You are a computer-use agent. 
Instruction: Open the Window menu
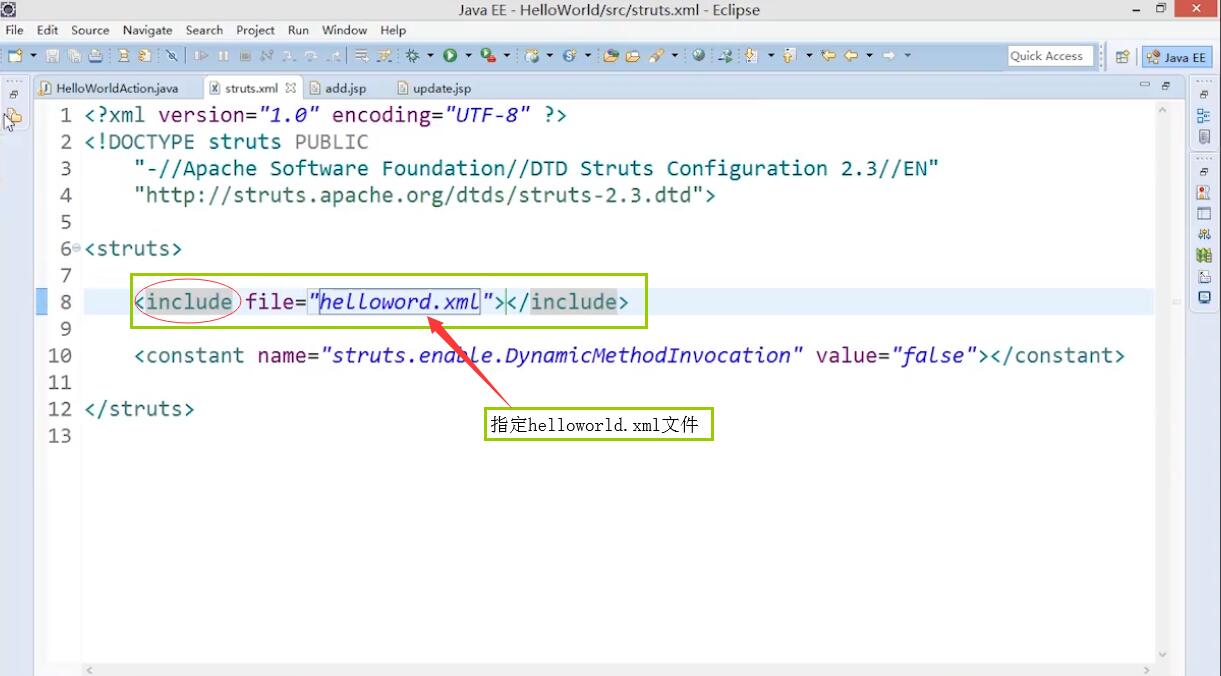pyautogui.click(x=345, y=30)
